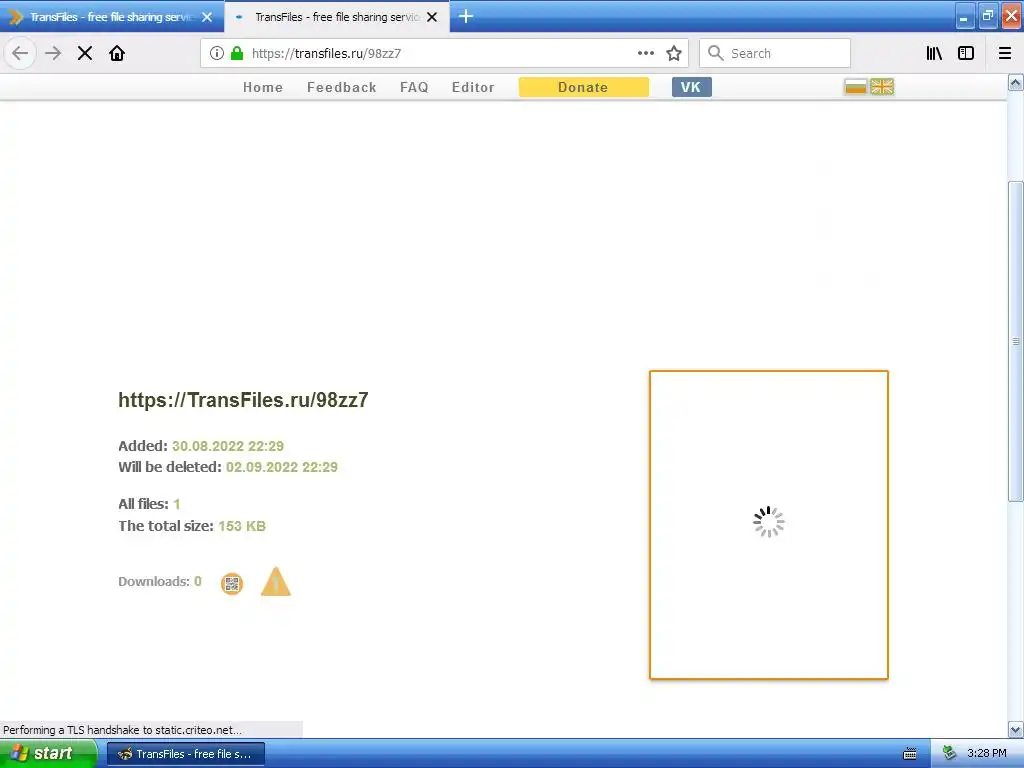Open the Editor page

(473, 88)
